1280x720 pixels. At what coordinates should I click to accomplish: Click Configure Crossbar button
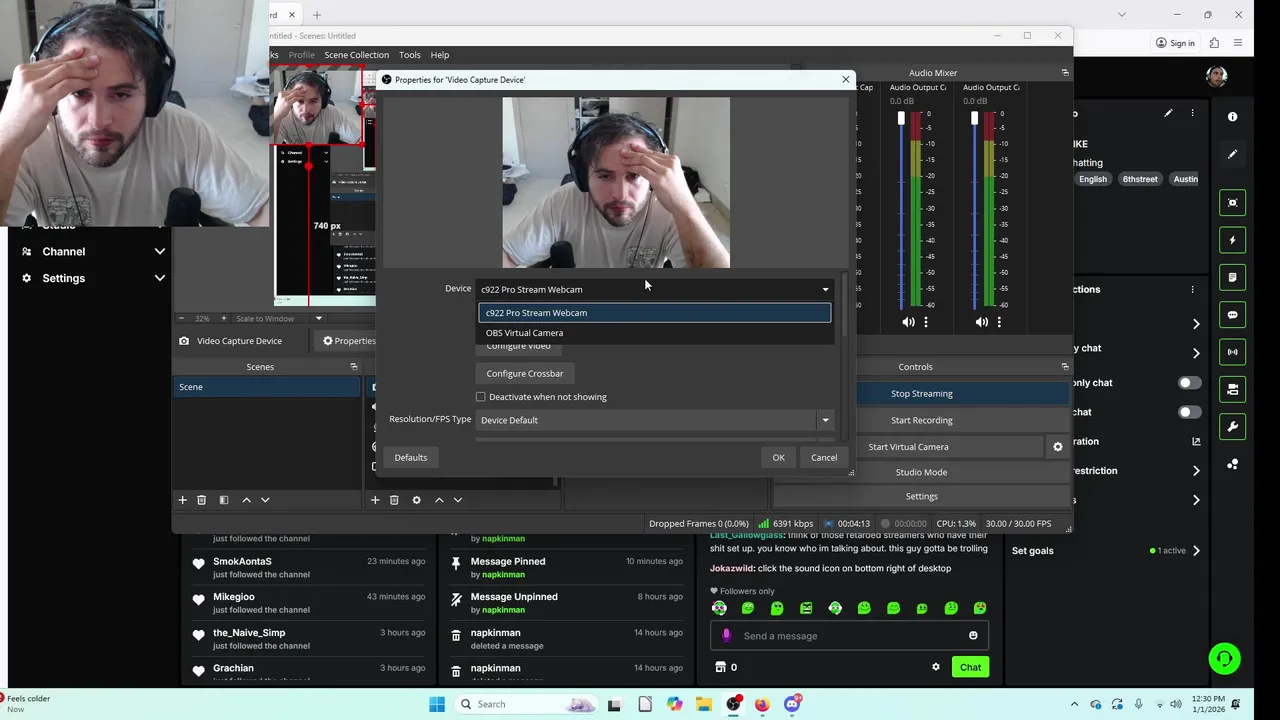pyautogui.click(x=525, y=374)
